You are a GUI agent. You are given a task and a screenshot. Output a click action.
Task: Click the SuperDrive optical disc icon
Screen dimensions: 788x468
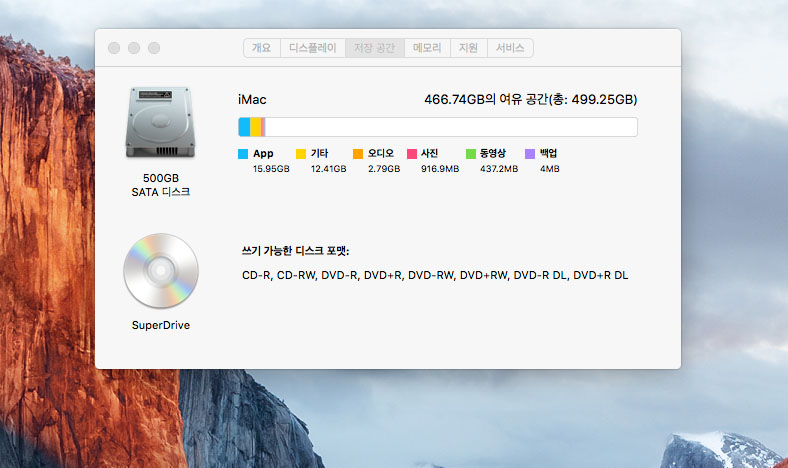pyautogui.click(x=160, y=271)
